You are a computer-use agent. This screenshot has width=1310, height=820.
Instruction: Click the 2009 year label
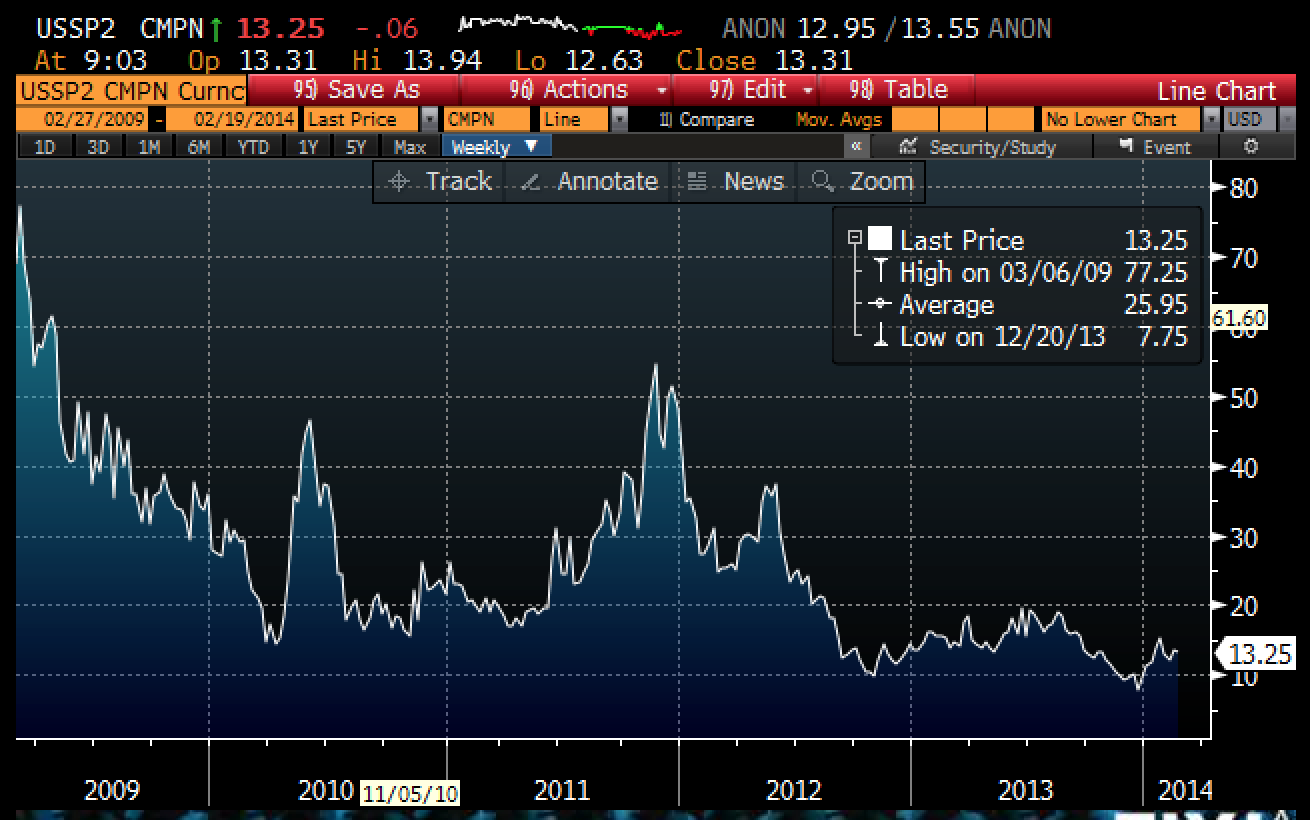click(x=111, y=790)
